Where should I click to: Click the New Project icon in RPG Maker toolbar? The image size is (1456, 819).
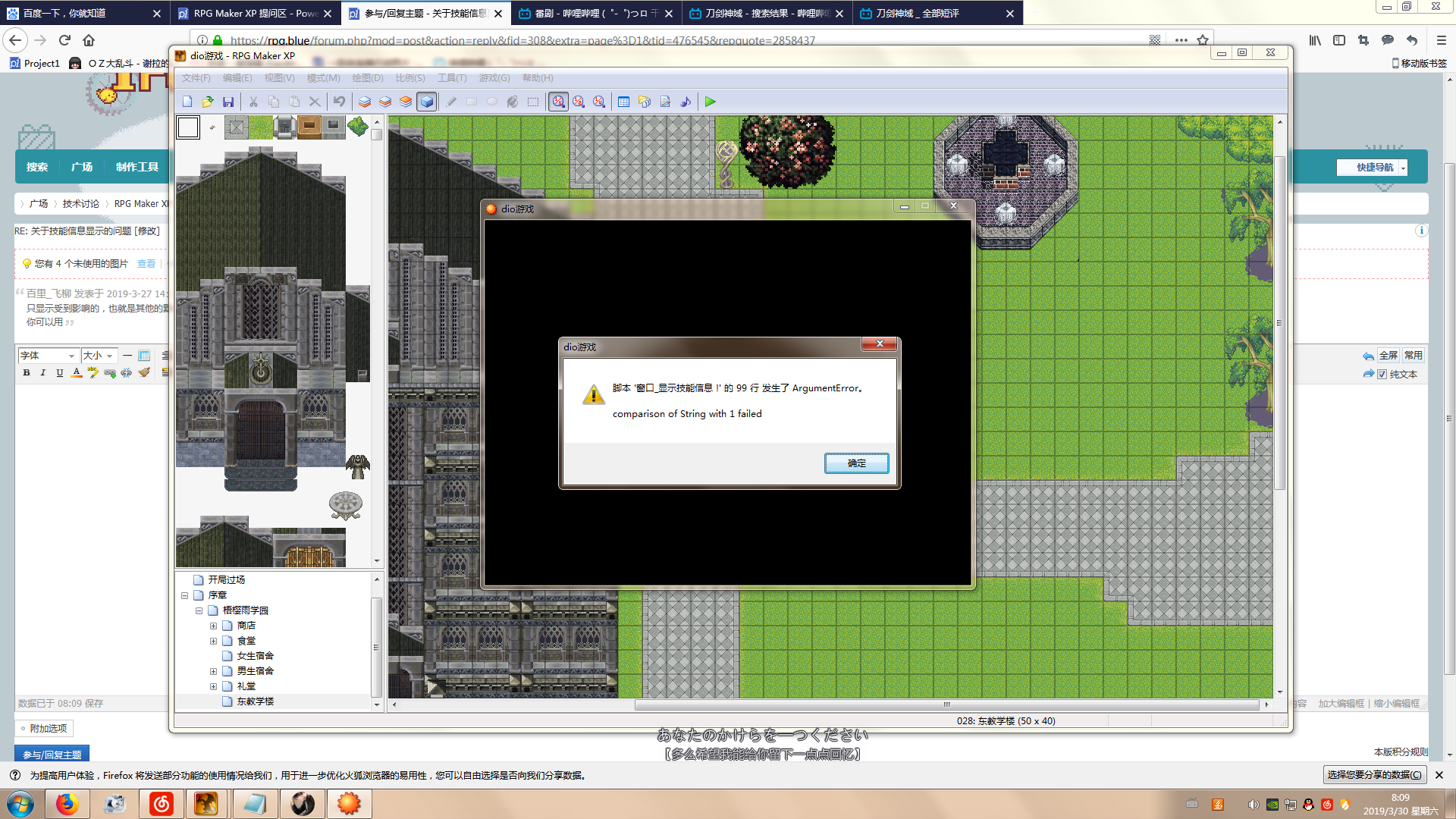(x=187, y=102)
